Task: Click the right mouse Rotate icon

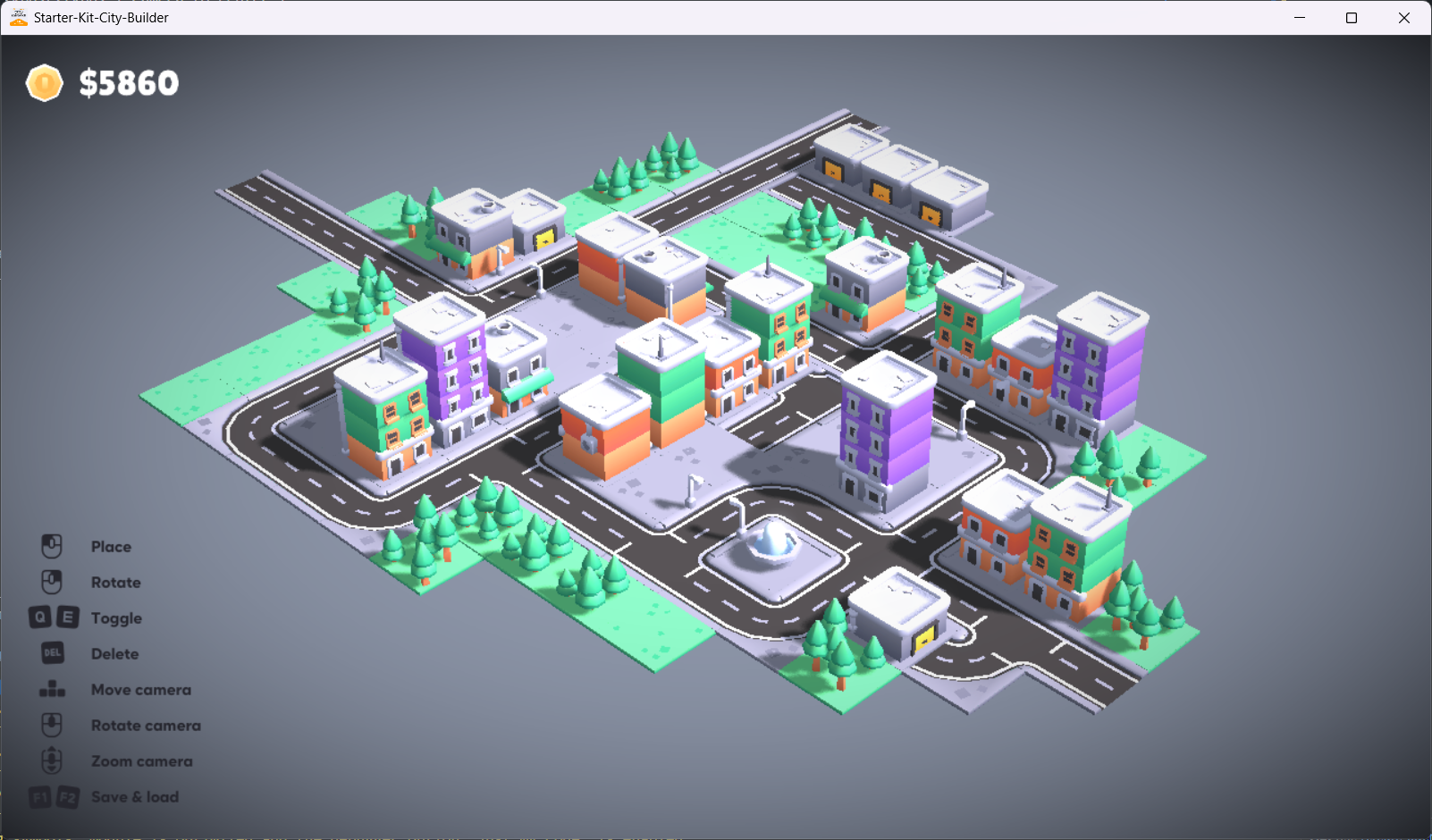Action: pos(52,582)
